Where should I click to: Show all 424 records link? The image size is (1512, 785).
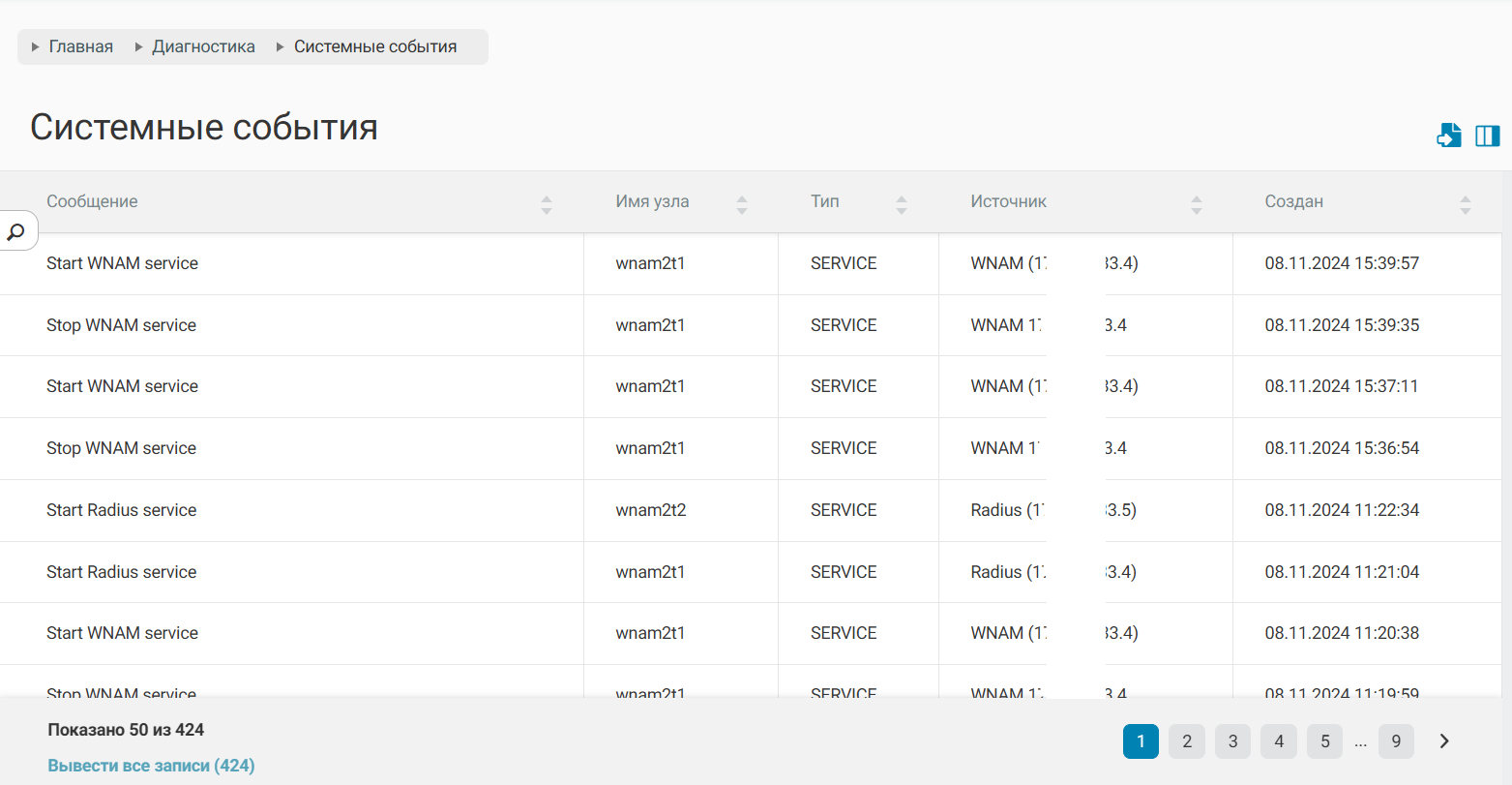(x=151, y=766)
